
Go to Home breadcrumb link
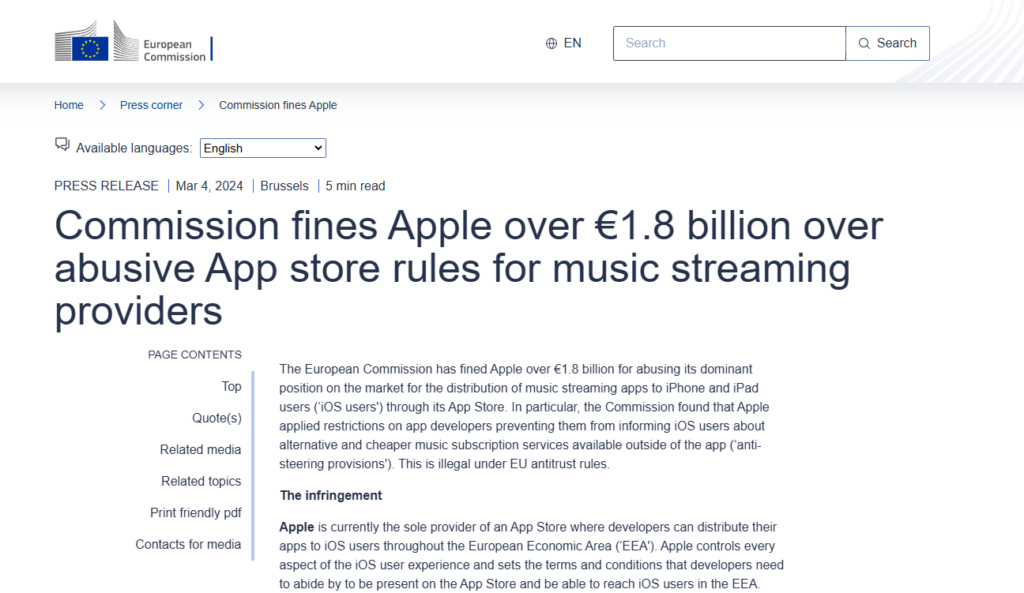tap(69, 105)
